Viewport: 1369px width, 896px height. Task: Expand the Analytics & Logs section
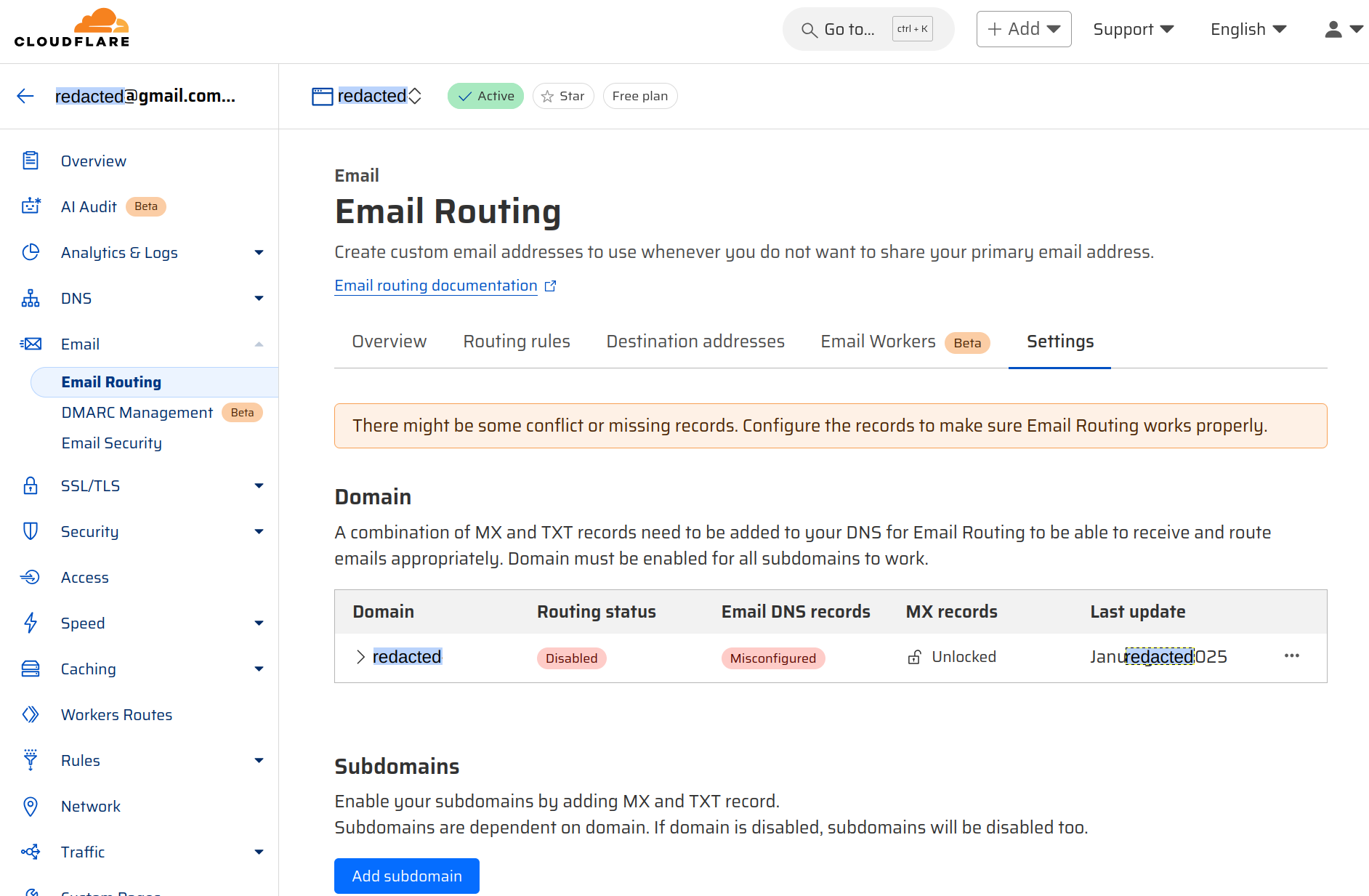(259, 252)
